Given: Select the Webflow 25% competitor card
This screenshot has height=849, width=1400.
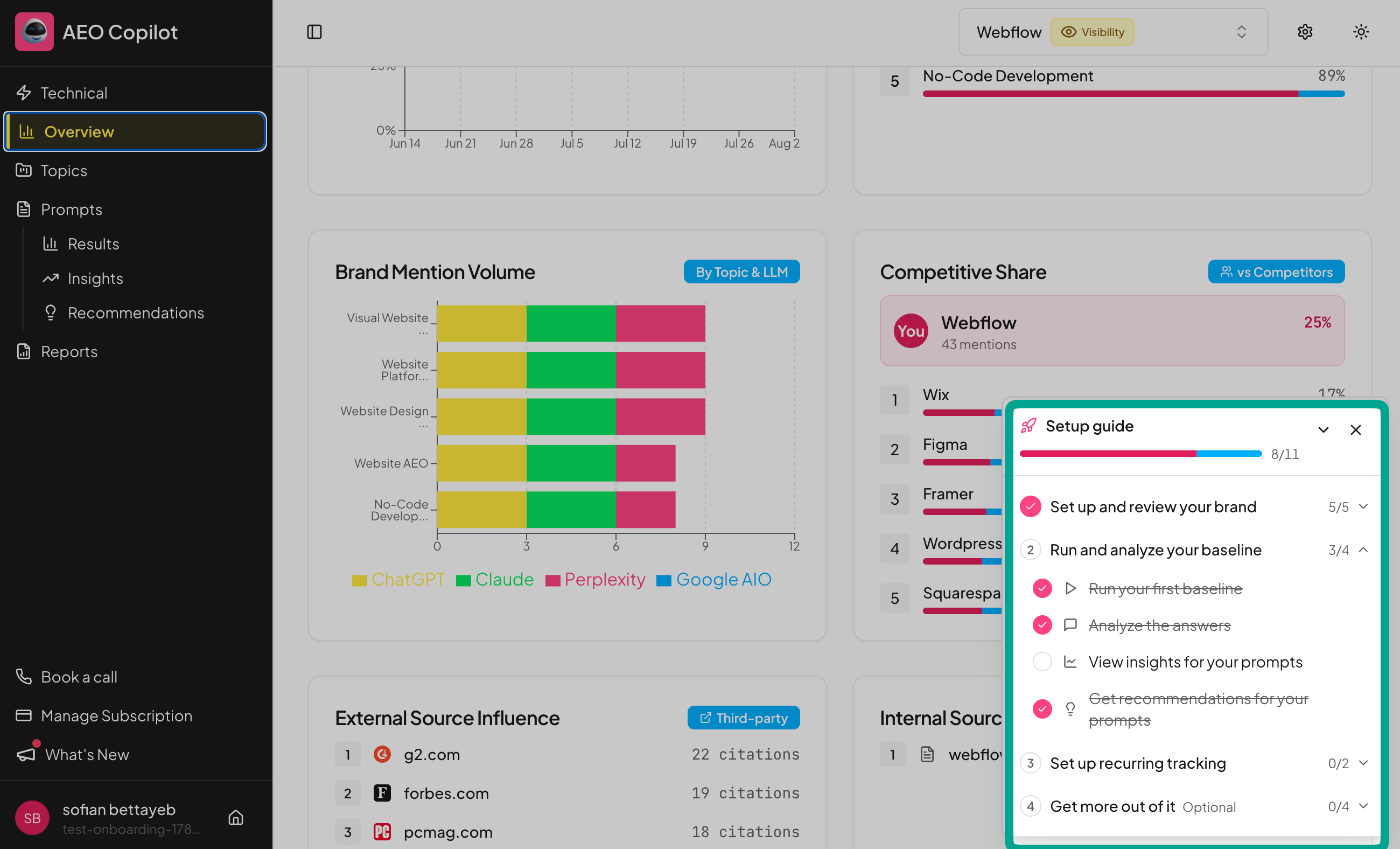Looking at the screenshot, I should (x=1112, y=331).
